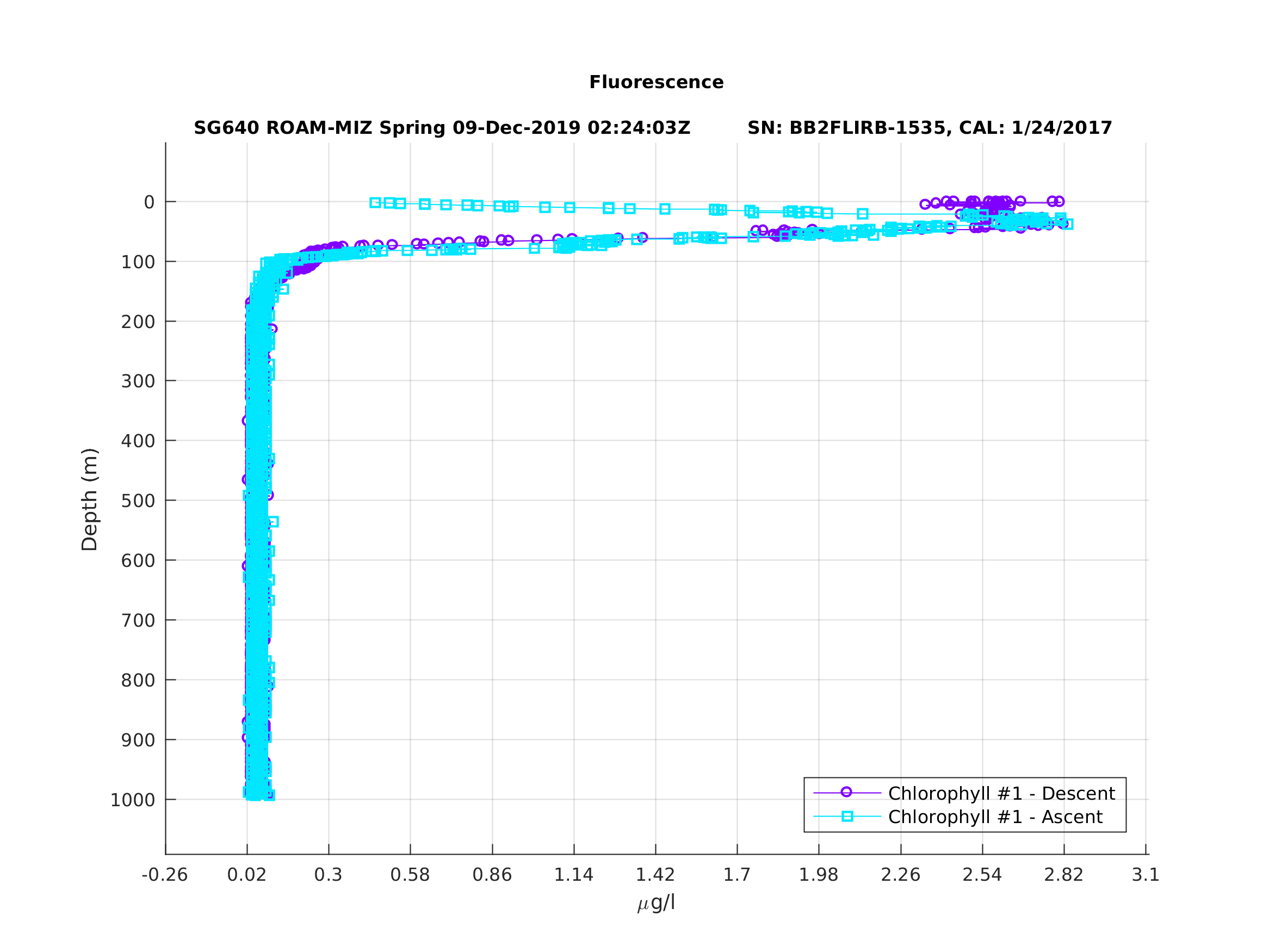Click the y-axis tick label 600
The width and height of the screenshot is (1269, 952).
[138, 561]
